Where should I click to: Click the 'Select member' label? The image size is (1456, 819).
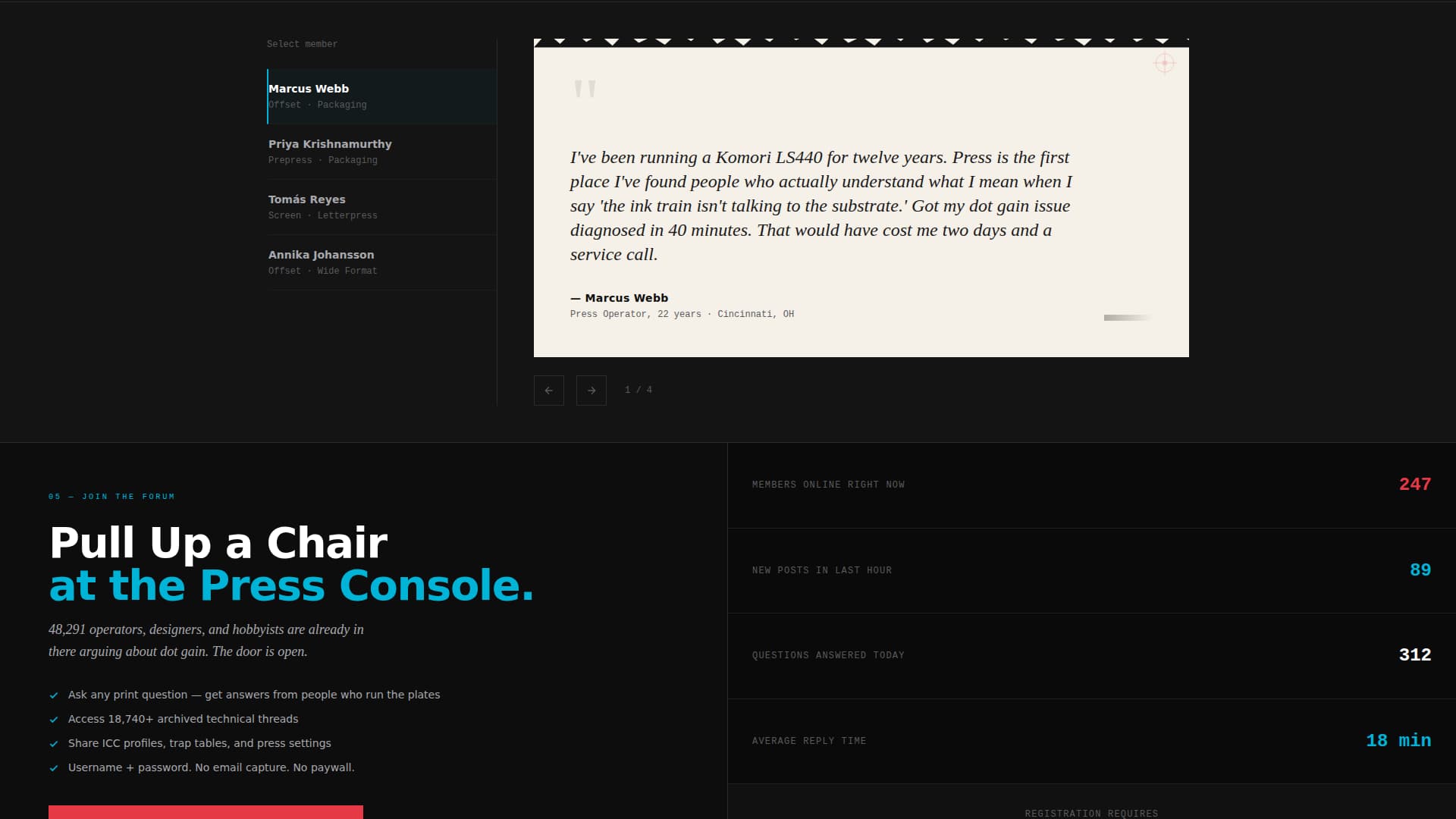pos(302,44)
